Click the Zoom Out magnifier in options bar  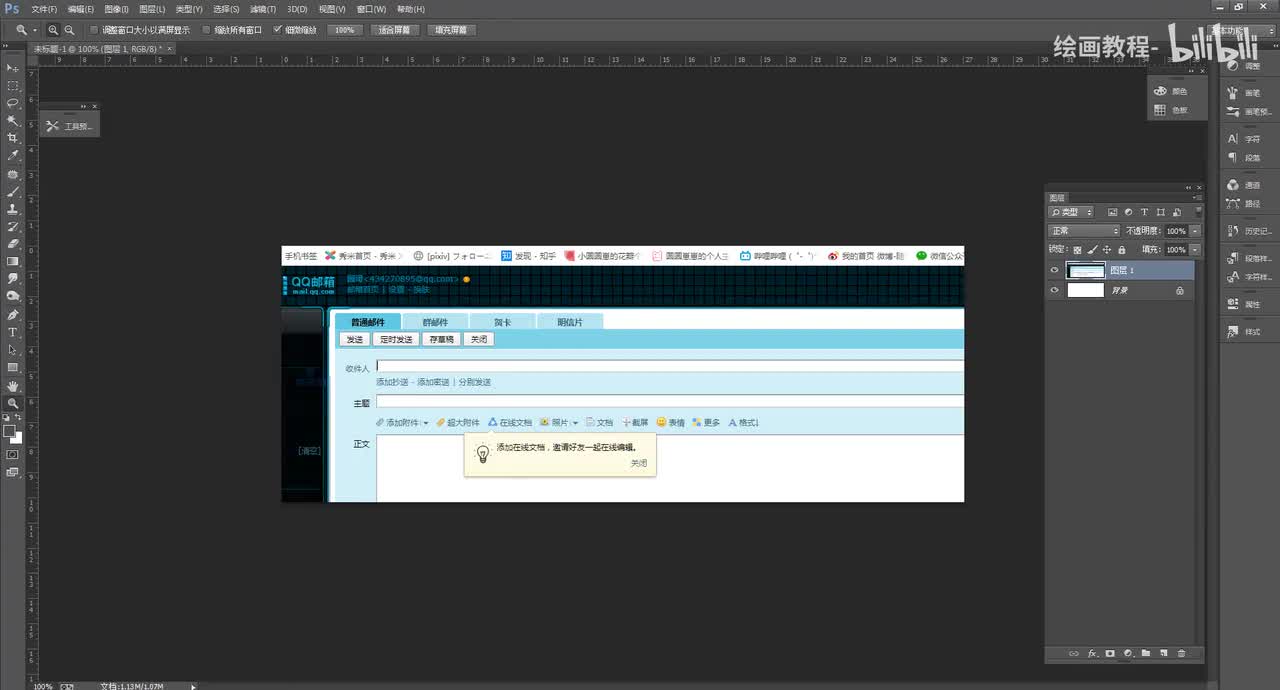(x=69, y=30)
